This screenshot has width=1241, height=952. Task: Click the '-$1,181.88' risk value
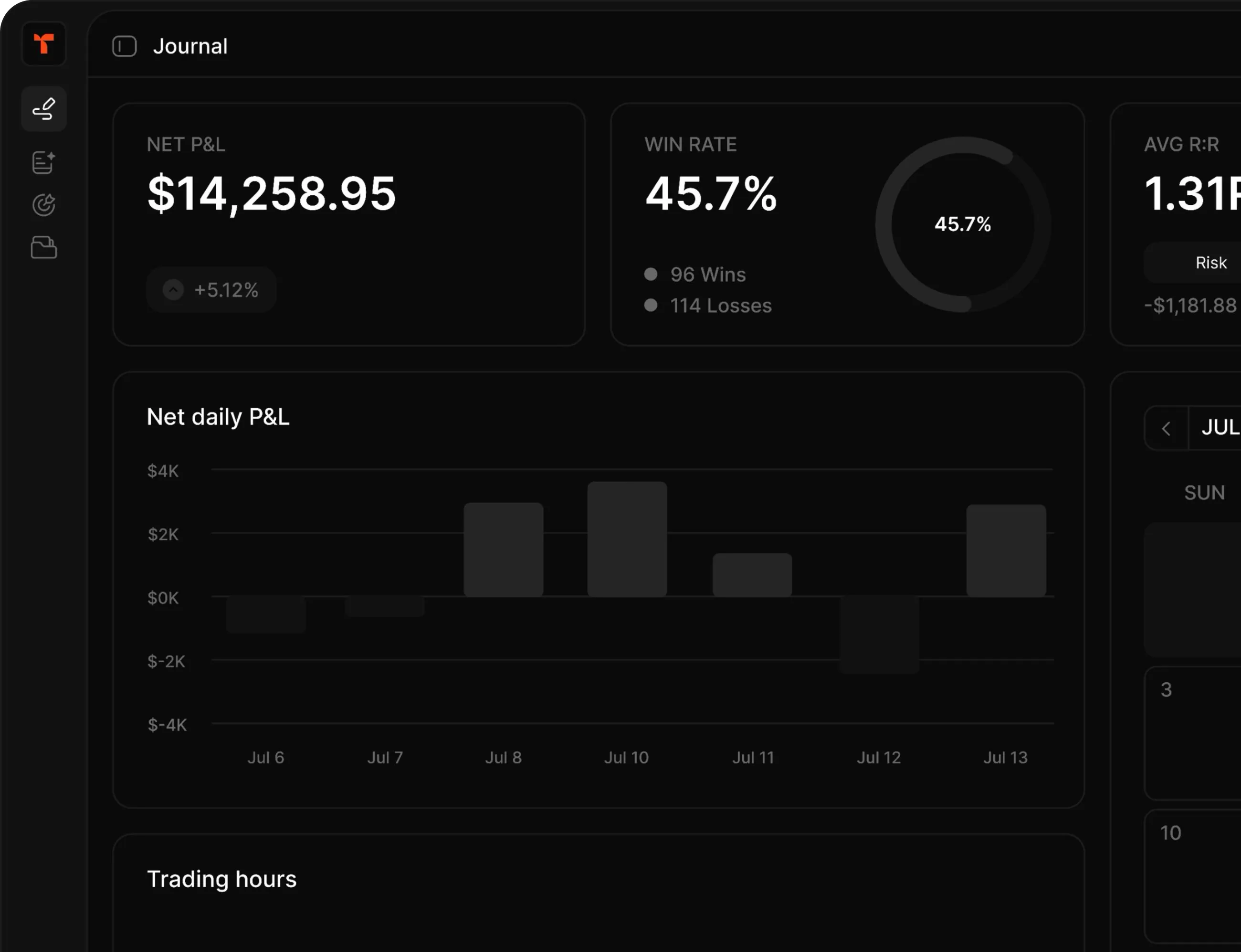[1190, 306]
